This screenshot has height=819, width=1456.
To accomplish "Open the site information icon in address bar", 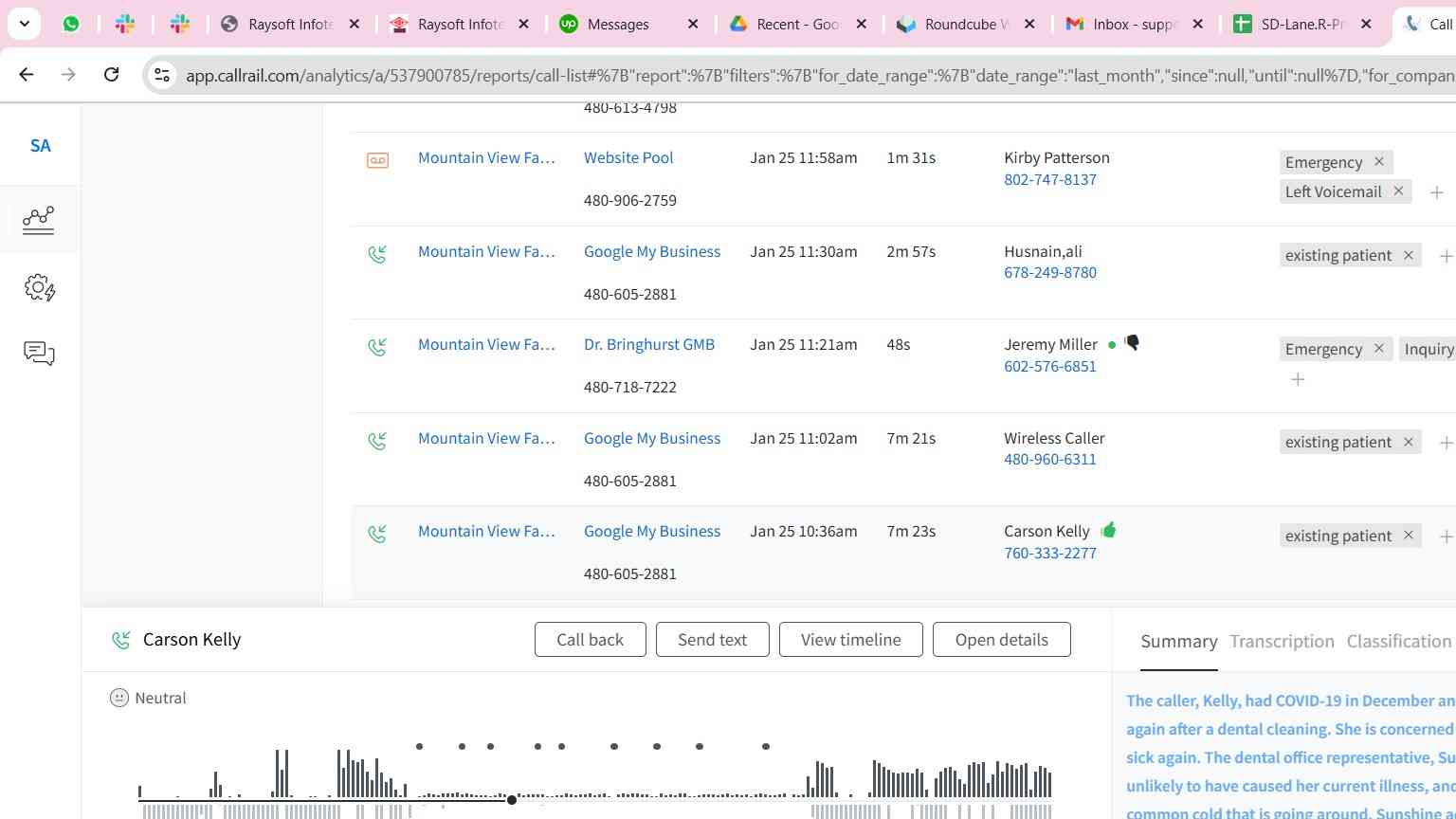I will pyautogui.click(x=162, y=75).
